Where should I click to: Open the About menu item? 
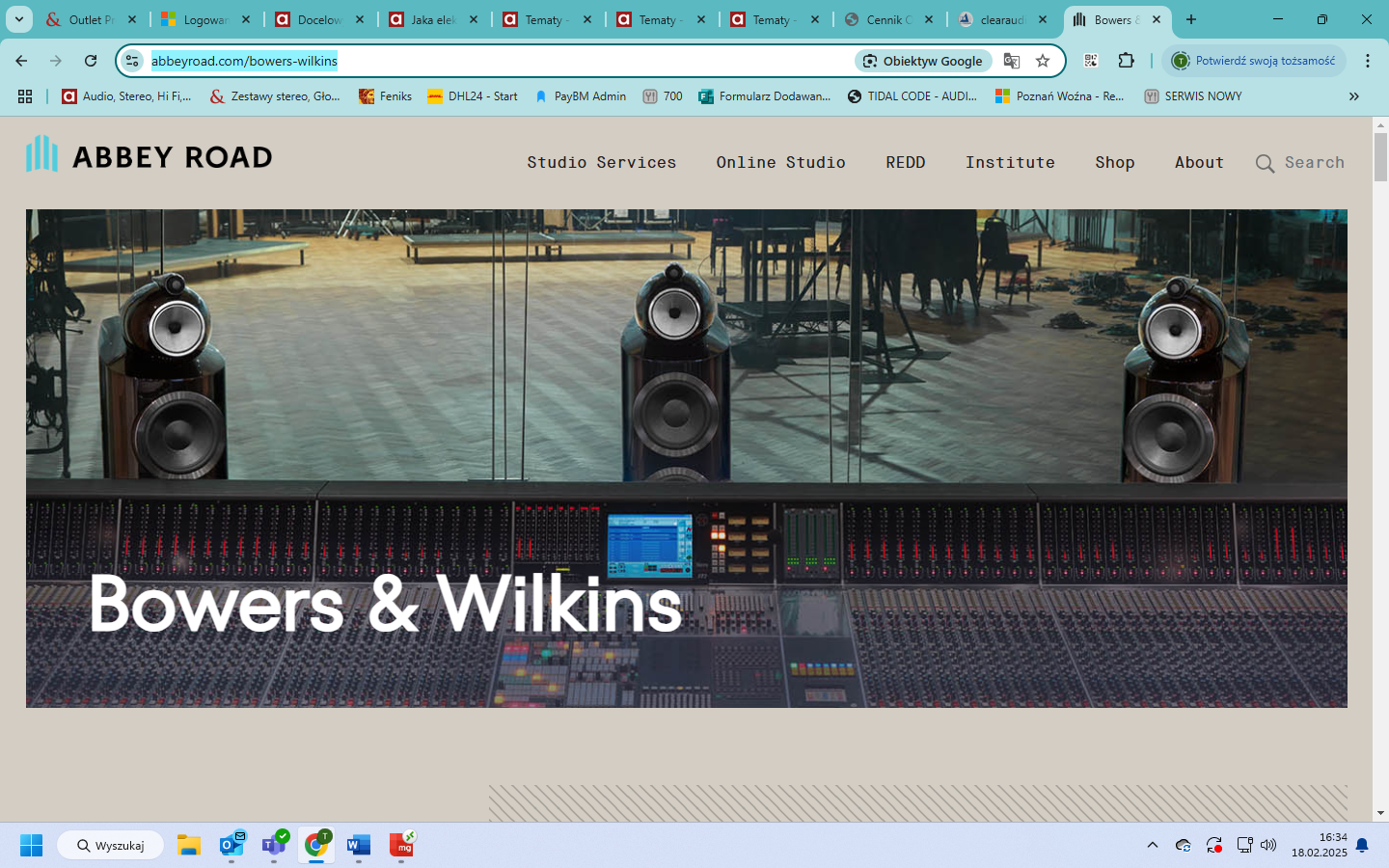pyautogui.click(x=1199, y=162)
